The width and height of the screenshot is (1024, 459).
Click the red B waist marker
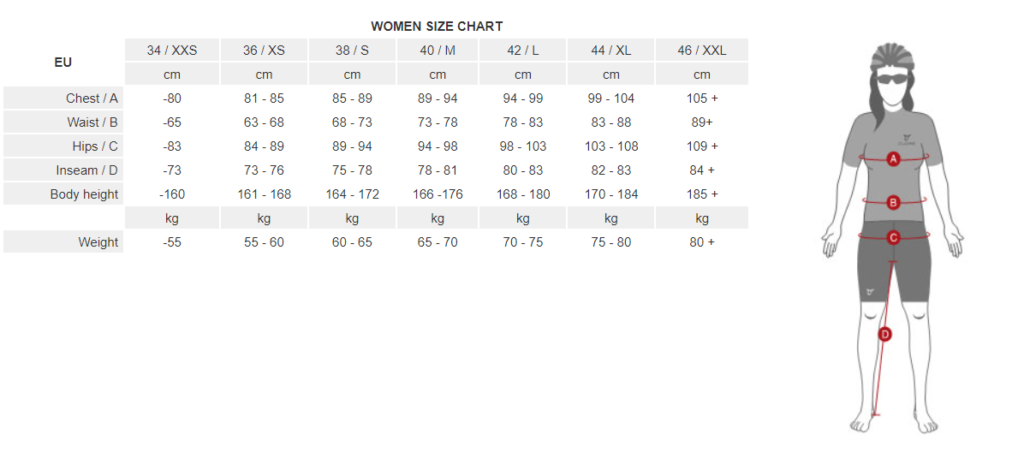click(893, 202)
